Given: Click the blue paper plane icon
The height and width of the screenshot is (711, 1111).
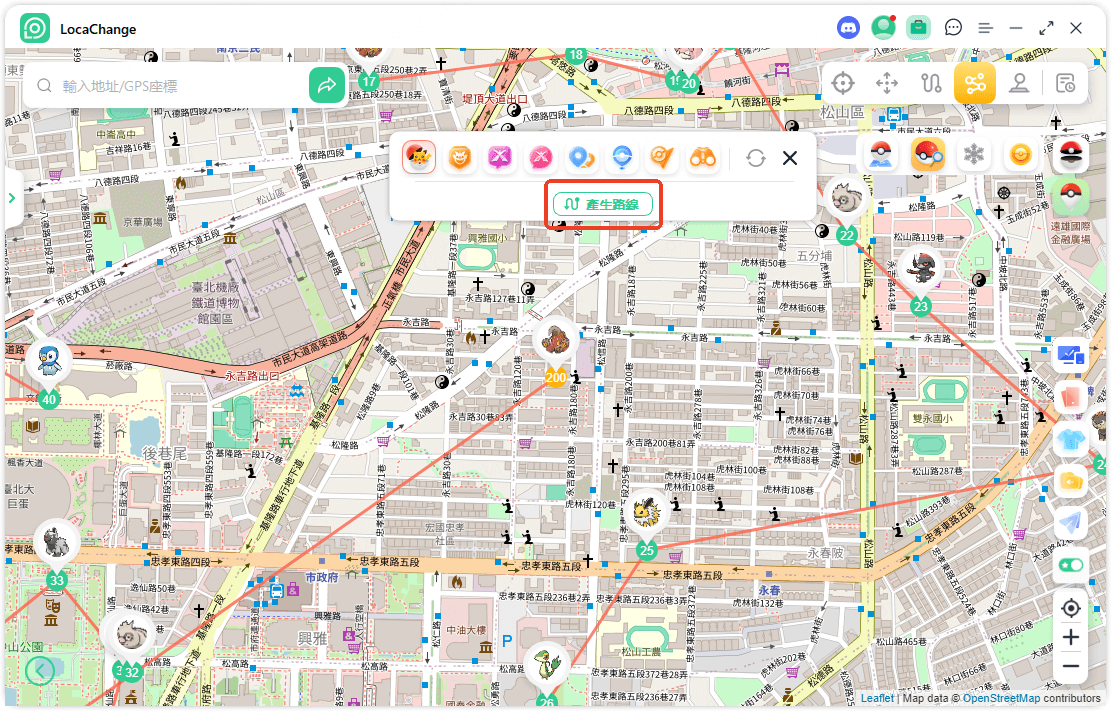Looking at the screenshot, I should click(x=1071, y=523).
